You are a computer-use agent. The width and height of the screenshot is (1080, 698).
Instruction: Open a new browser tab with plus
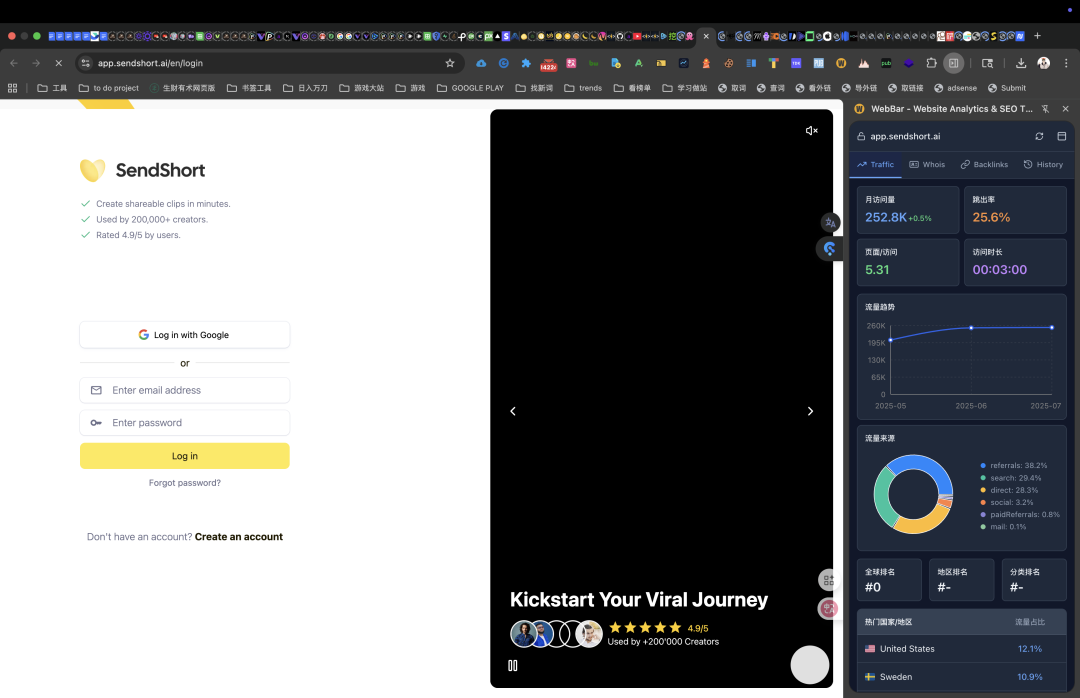click(1037, 36)
